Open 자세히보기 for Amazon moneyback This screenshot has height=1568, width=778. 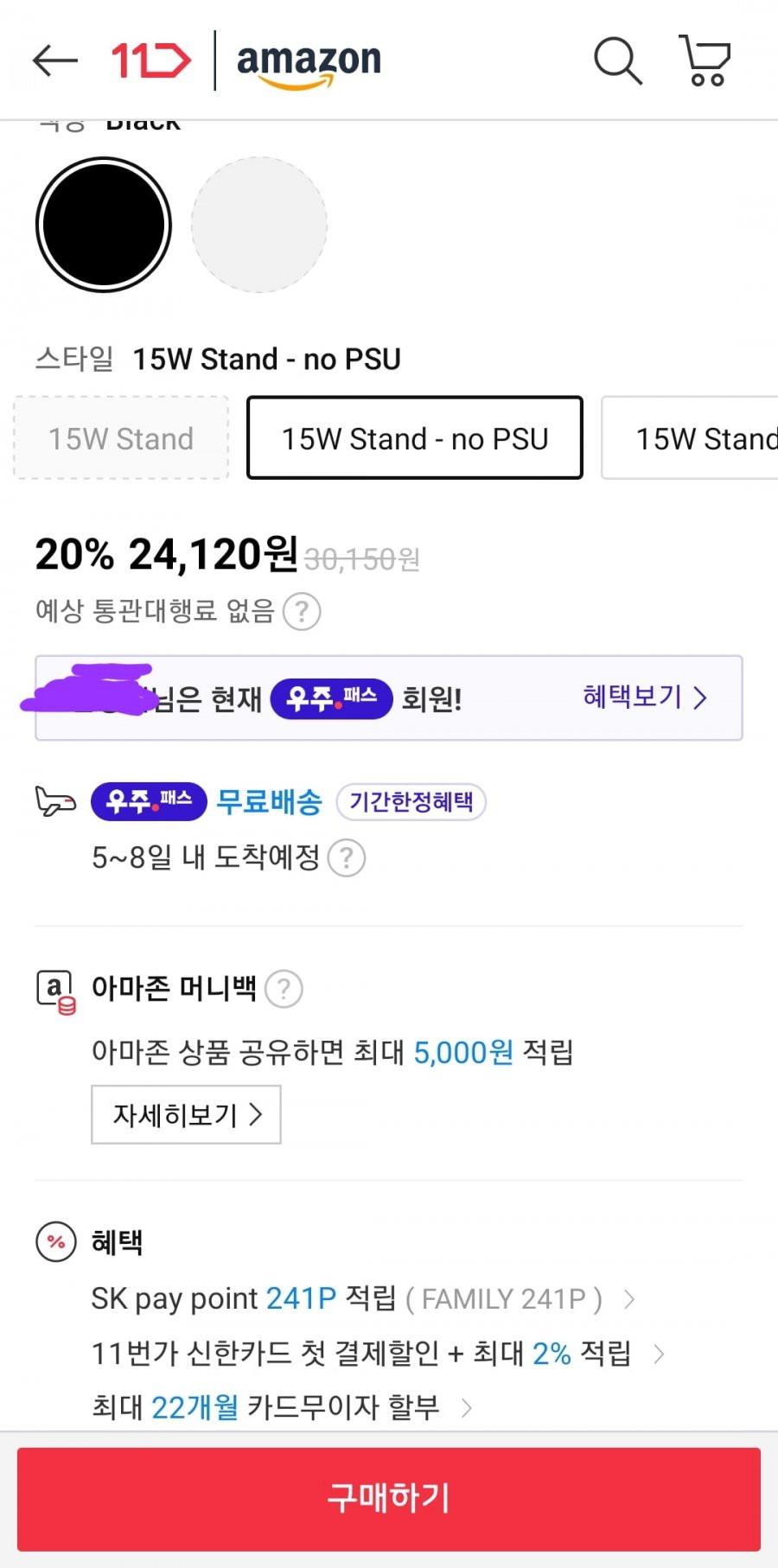pyautogui.click(x=187, y=1114)
